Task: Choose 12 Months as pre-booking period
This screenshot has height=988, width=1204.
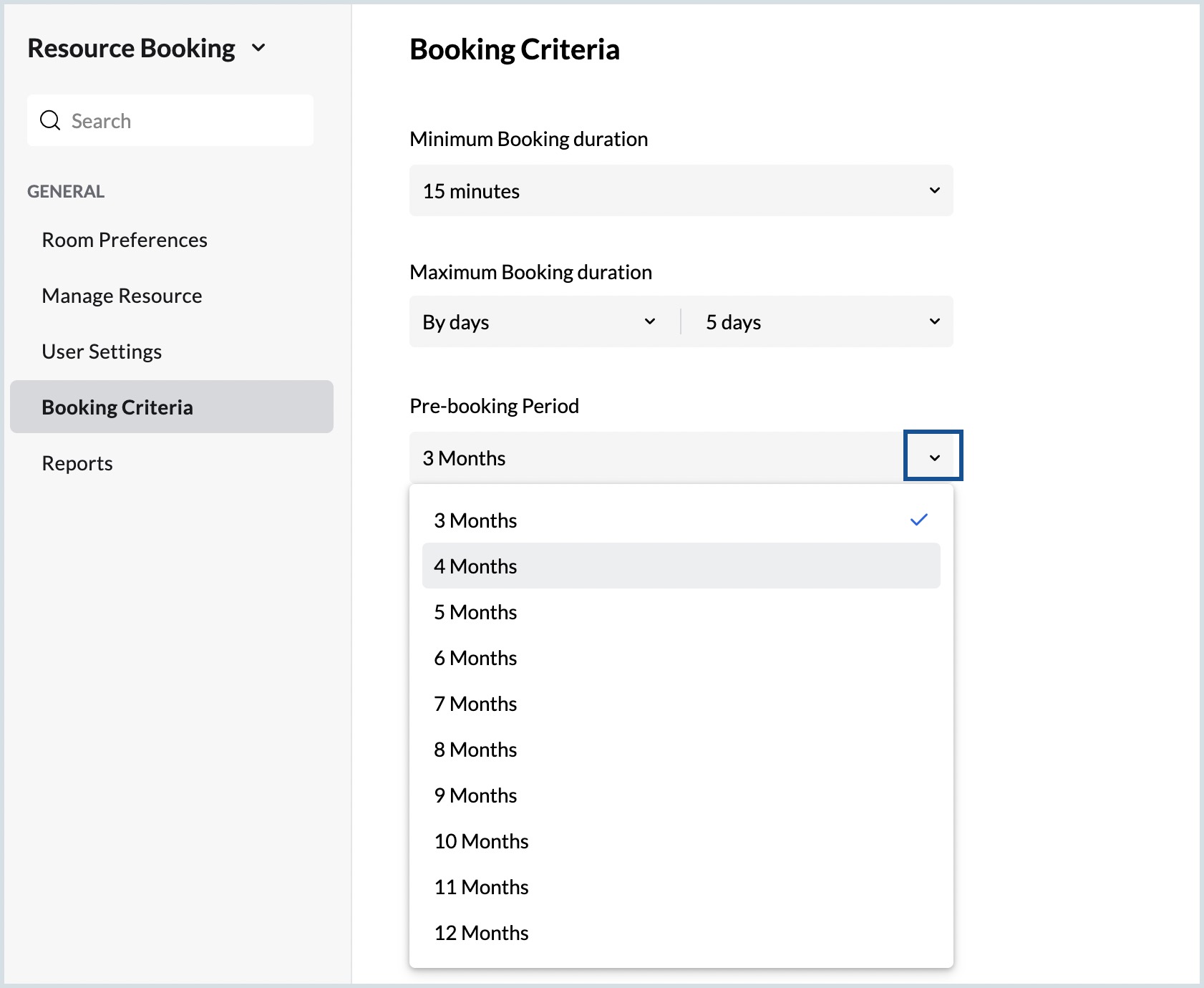Action: click(x=481, y=932)
